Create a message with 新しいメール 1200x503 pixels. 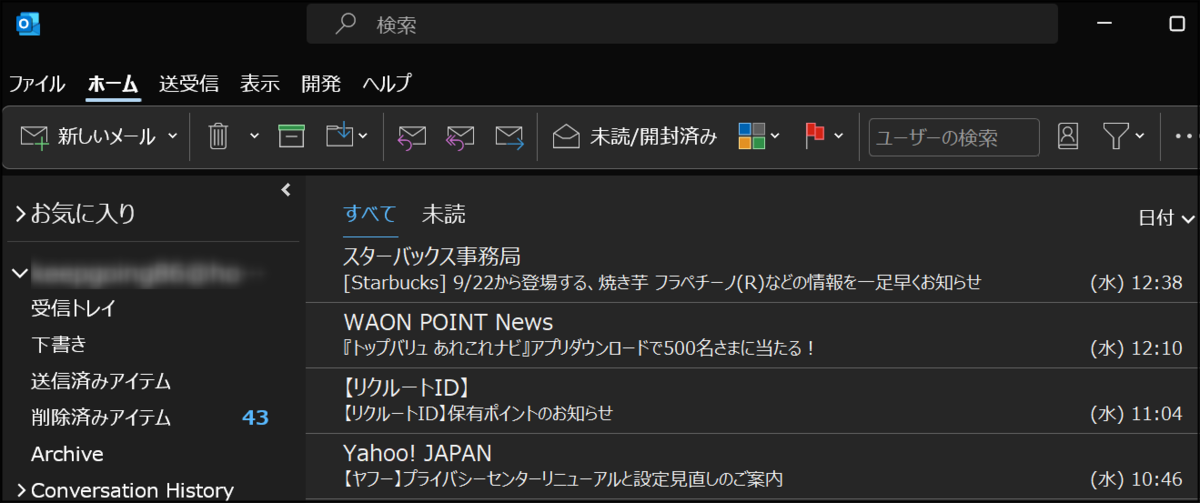pos(88,137)
